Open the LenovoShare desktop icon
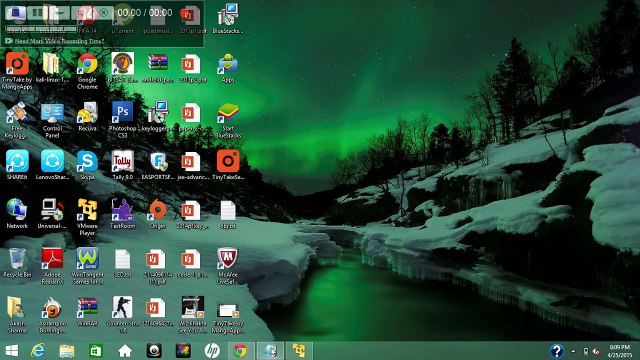This screenshot has height=360, width=640. click(x=52, y=164)
